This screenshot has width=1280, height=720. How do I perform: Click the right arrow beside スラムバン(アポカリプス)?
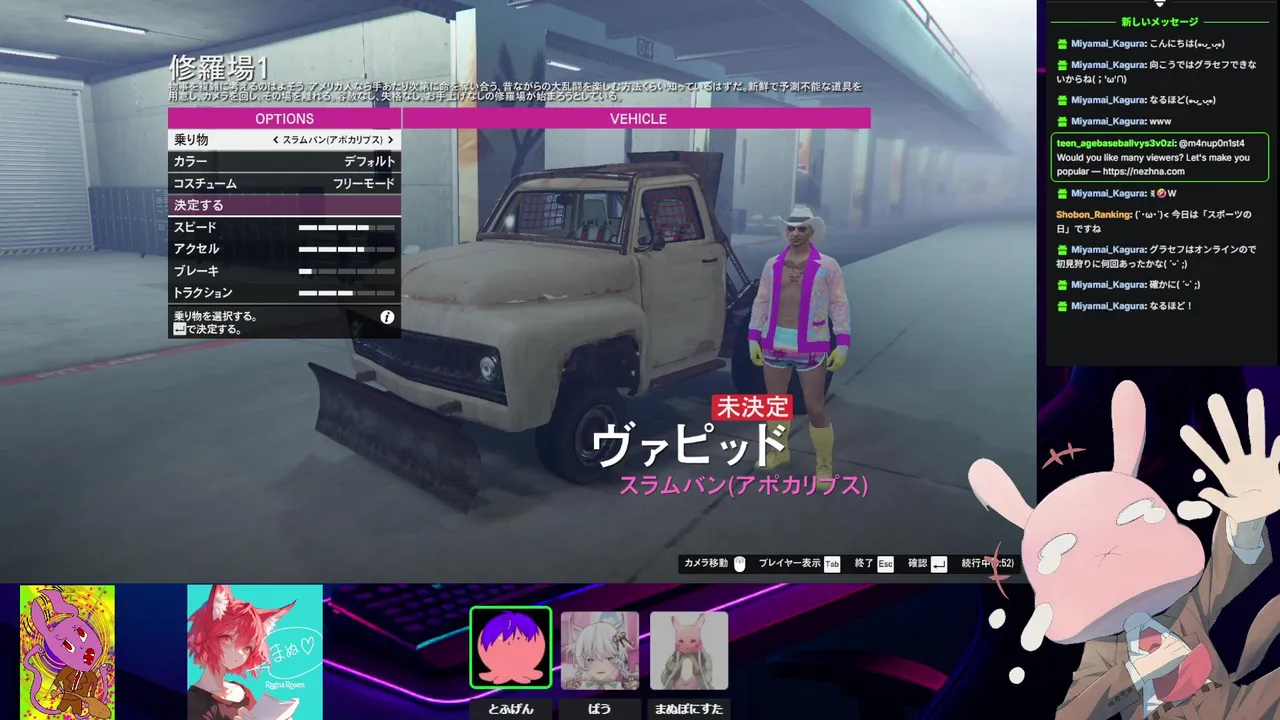(390, 140)
